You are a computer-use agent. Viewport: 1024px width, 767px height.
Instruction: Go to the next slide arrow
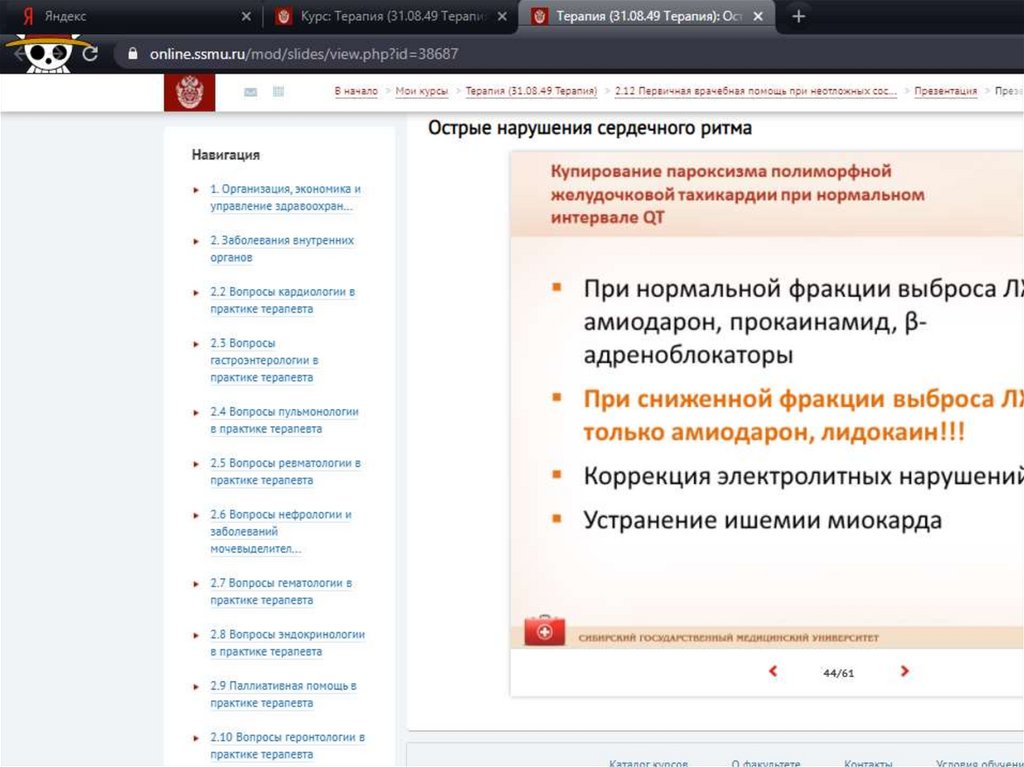click(904, 671)
